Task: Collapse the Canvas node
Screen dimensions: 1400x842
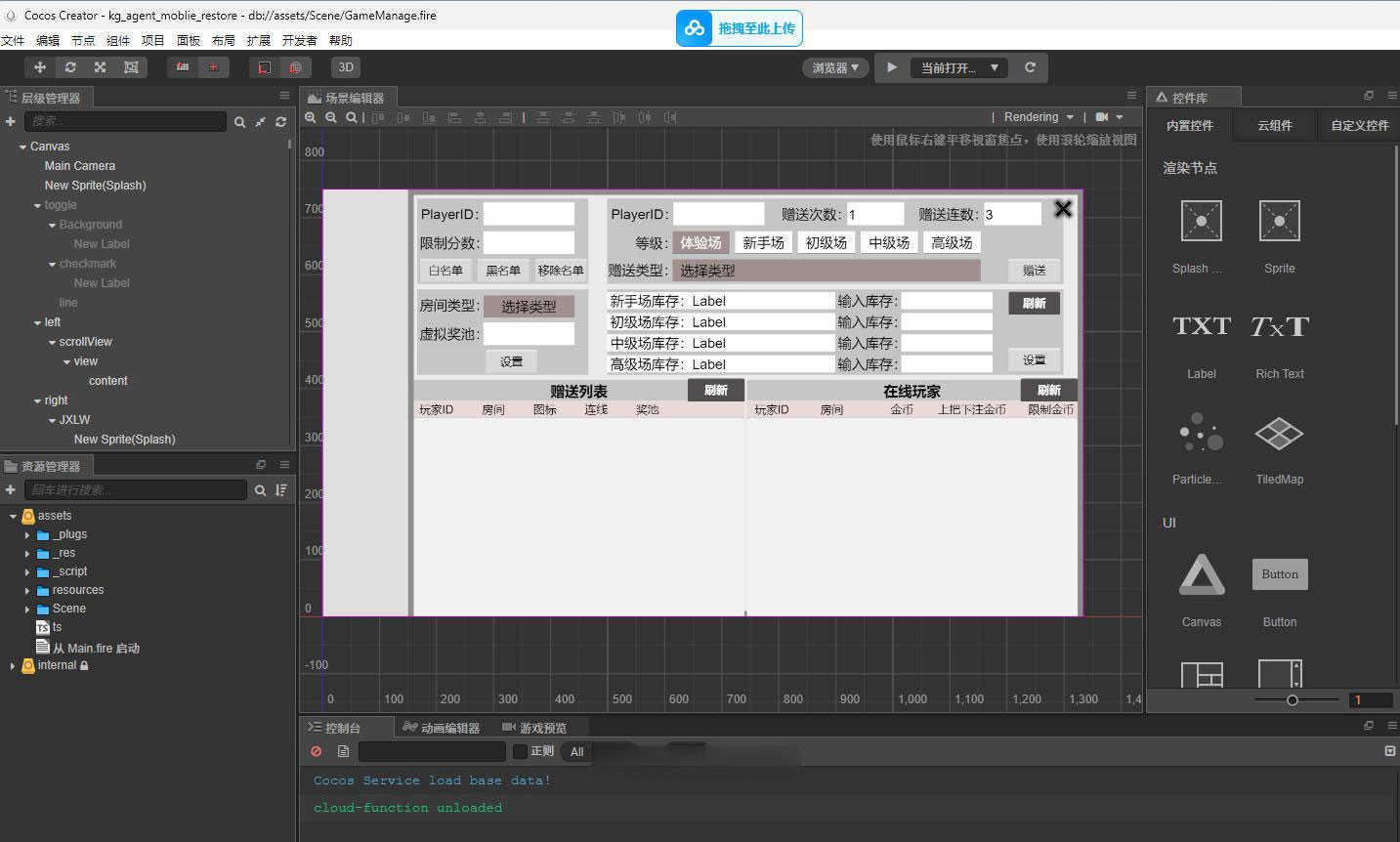Action: point(22,147)
